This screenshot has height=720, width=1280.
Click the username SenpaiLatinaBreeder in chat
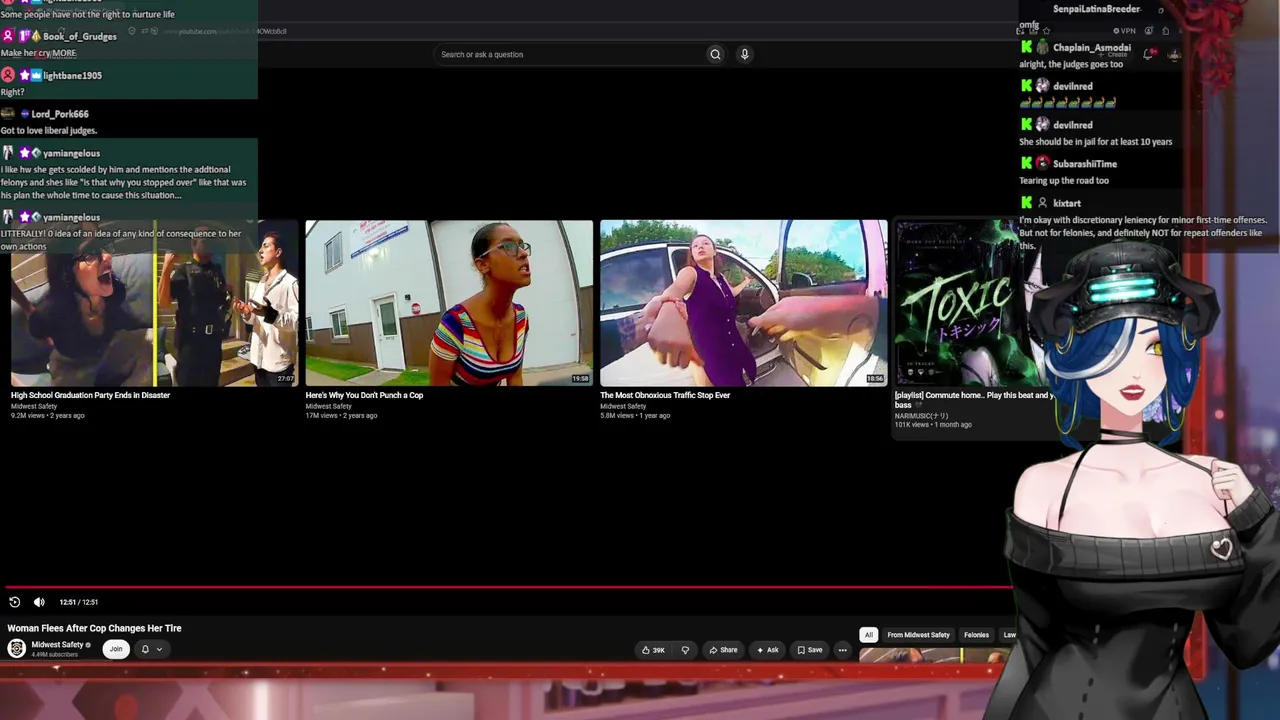[x=1096, y=9]
